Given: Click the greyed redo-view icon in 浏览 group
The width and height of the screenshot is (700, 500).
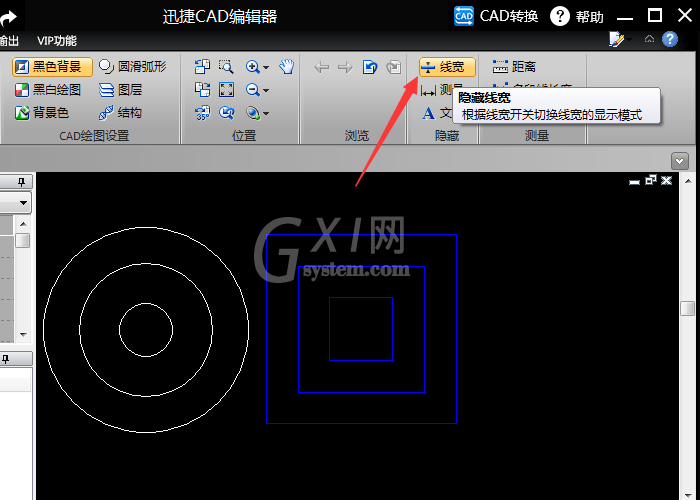Looking at the screenshot, I should 393,67.
